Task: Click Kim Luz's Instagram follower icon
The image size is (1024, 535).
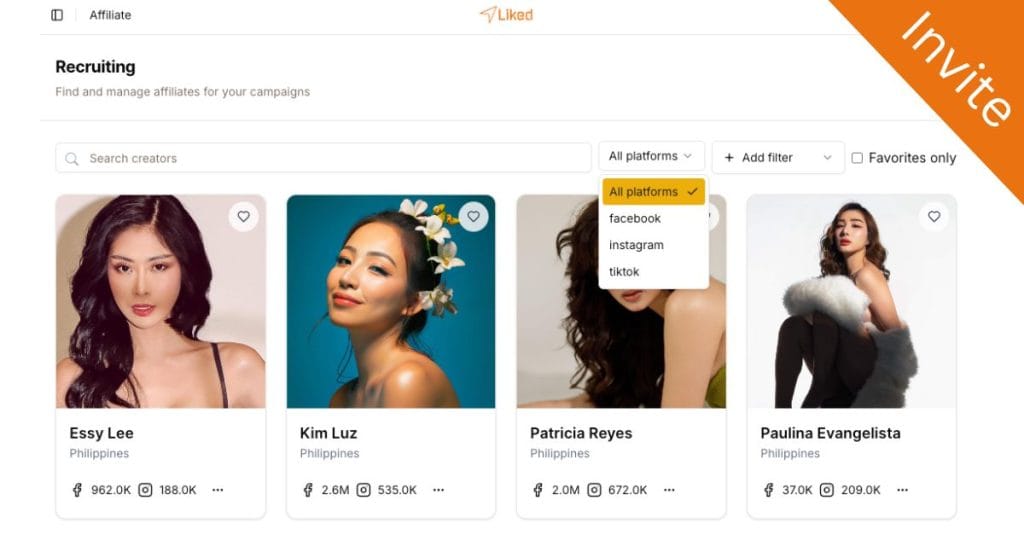Action: tap(364, 490)
